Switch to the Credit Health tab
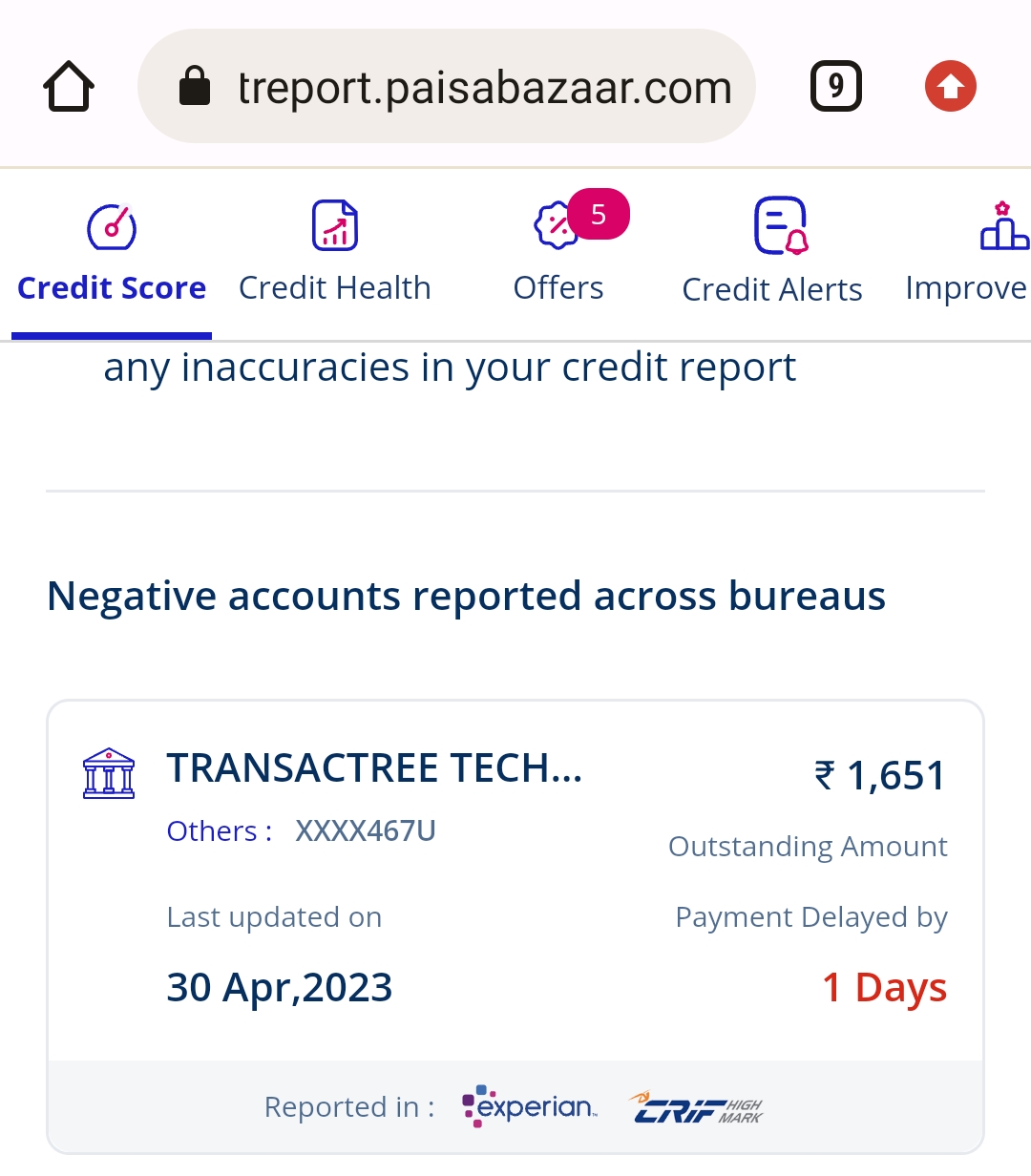Image resolution: width=1031 pixels, height=1176 pixels. [335, 288]
